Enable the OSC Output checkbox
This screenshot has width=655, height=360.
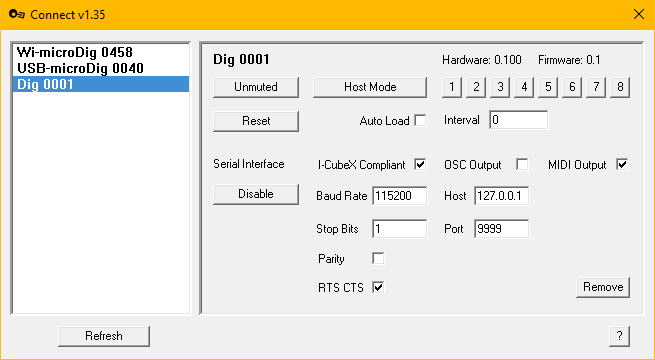click(x=522, y=165)
